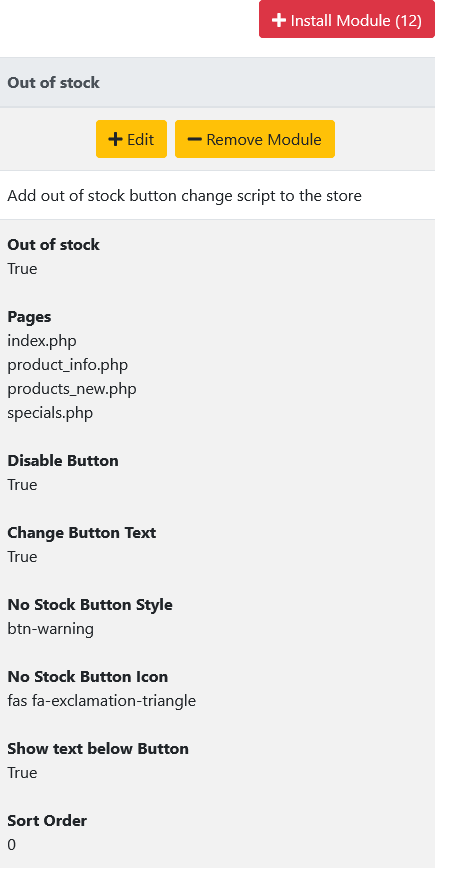Viewport: 449px width, 871px height.
Task: Click the minus icon on Remove Module
Action: click(194, 139)
